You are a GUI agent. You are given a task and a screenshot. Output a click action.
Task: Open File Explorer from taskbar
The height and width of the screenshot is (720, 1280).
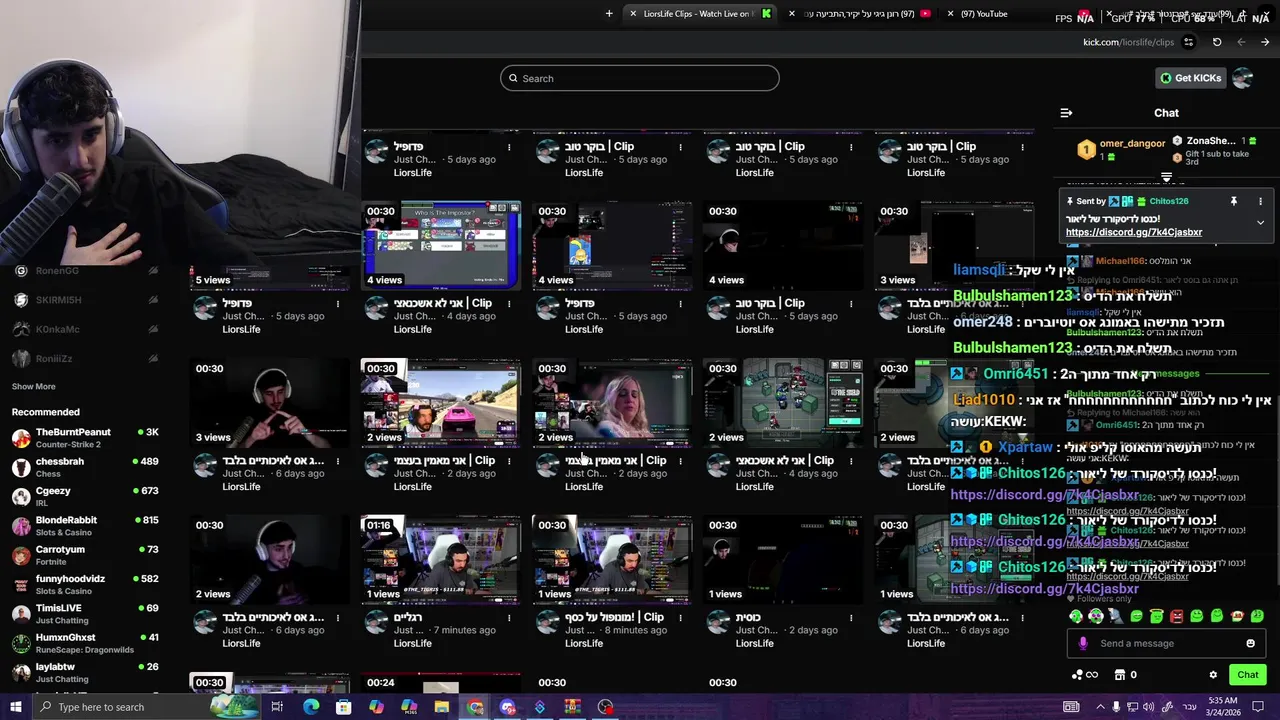tap(442, 707)
